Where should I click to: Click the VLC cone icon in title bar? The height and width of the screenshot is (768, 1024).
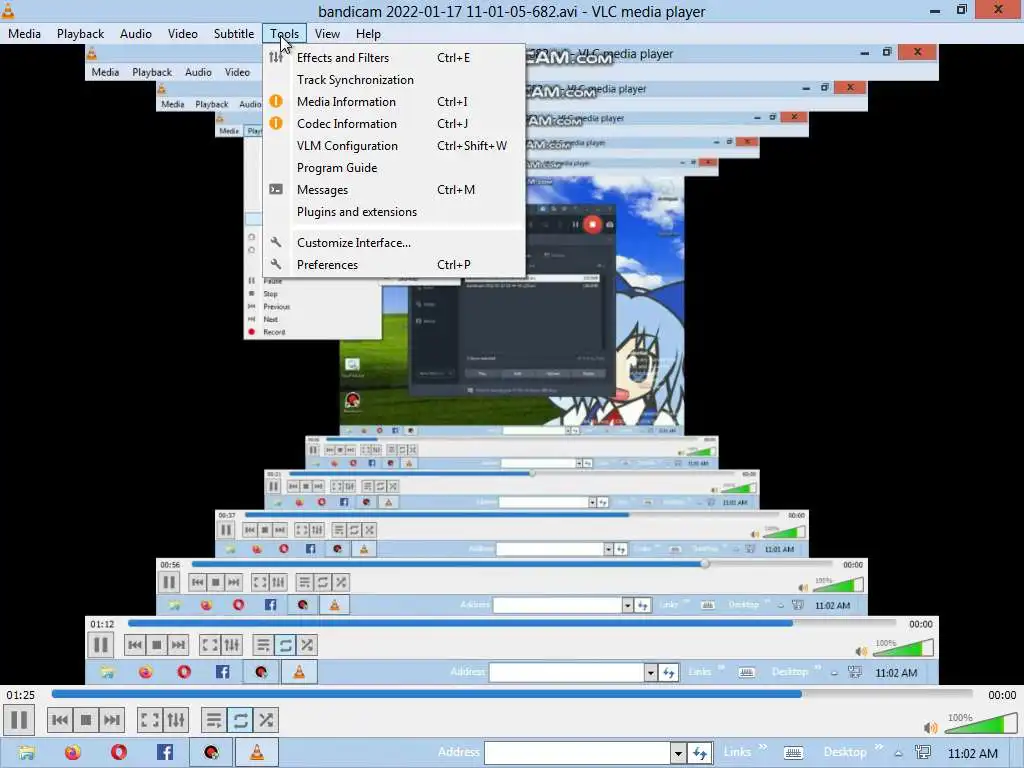click(8, 10)
